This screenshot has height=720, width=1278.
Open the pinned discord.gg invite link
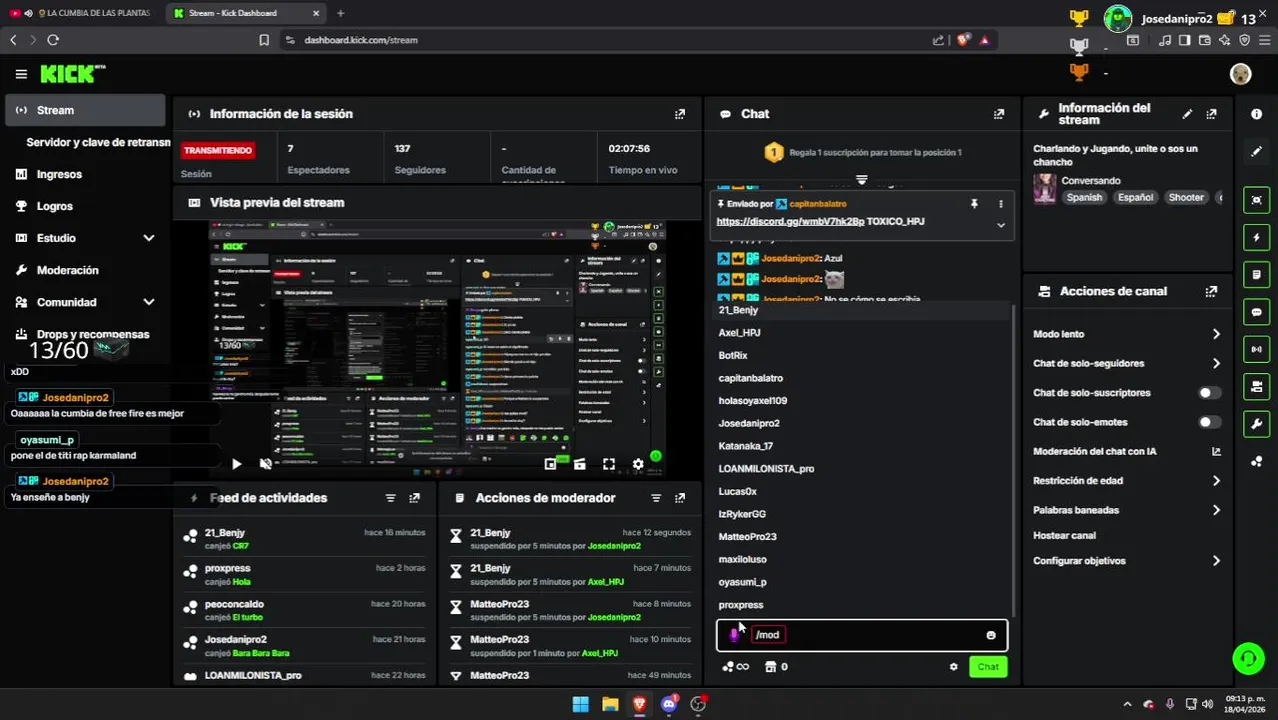[790, 221]
